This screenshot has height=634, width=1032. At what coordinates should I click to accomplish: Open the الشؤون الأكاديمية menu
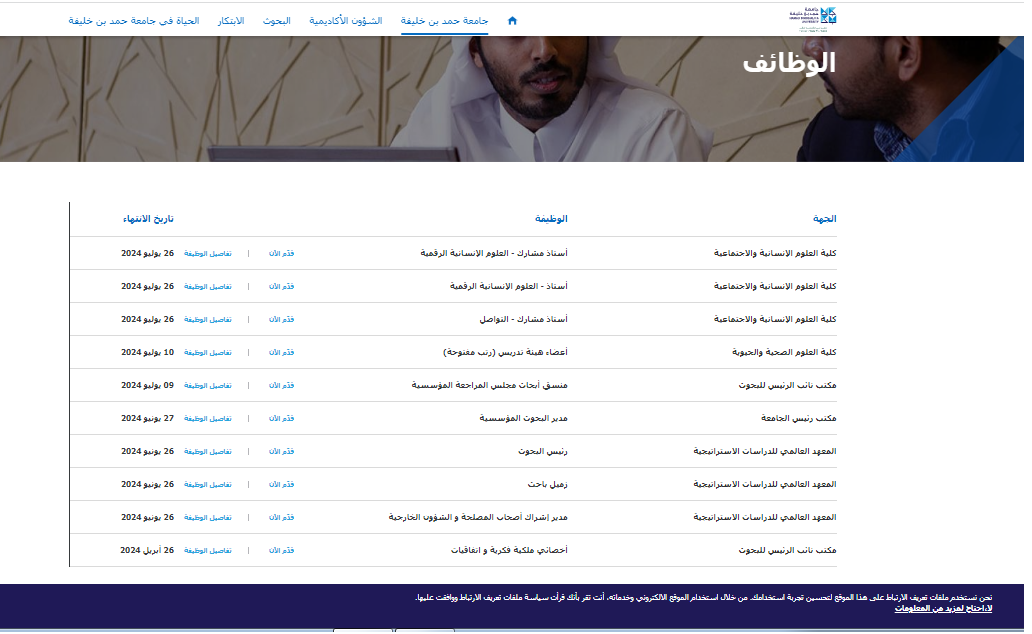coord(346,20)
